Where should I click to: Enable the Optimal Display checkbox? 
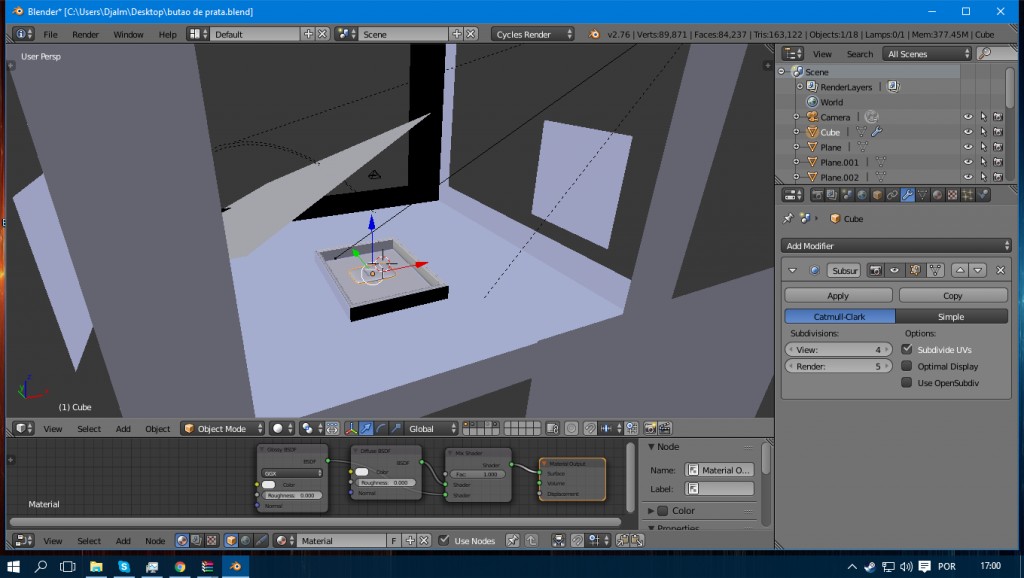907,366
